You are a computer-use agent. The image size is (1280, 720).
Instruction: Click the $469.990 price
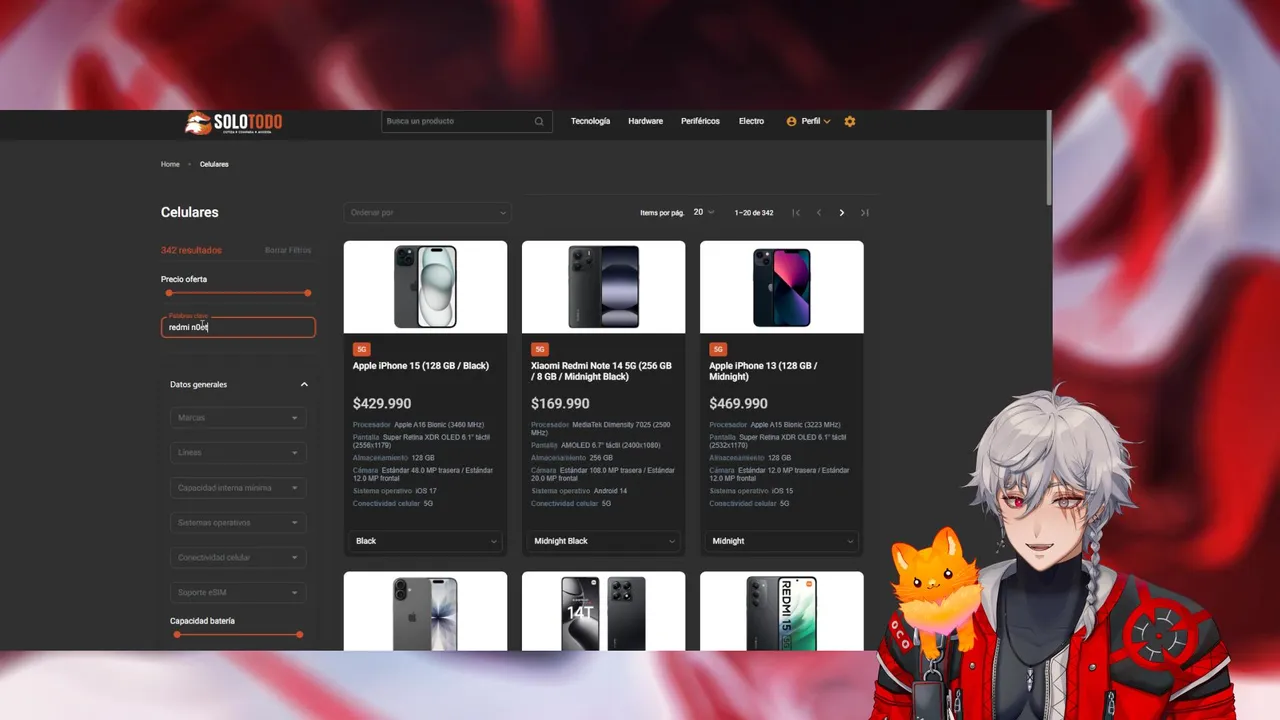(738, 404)
